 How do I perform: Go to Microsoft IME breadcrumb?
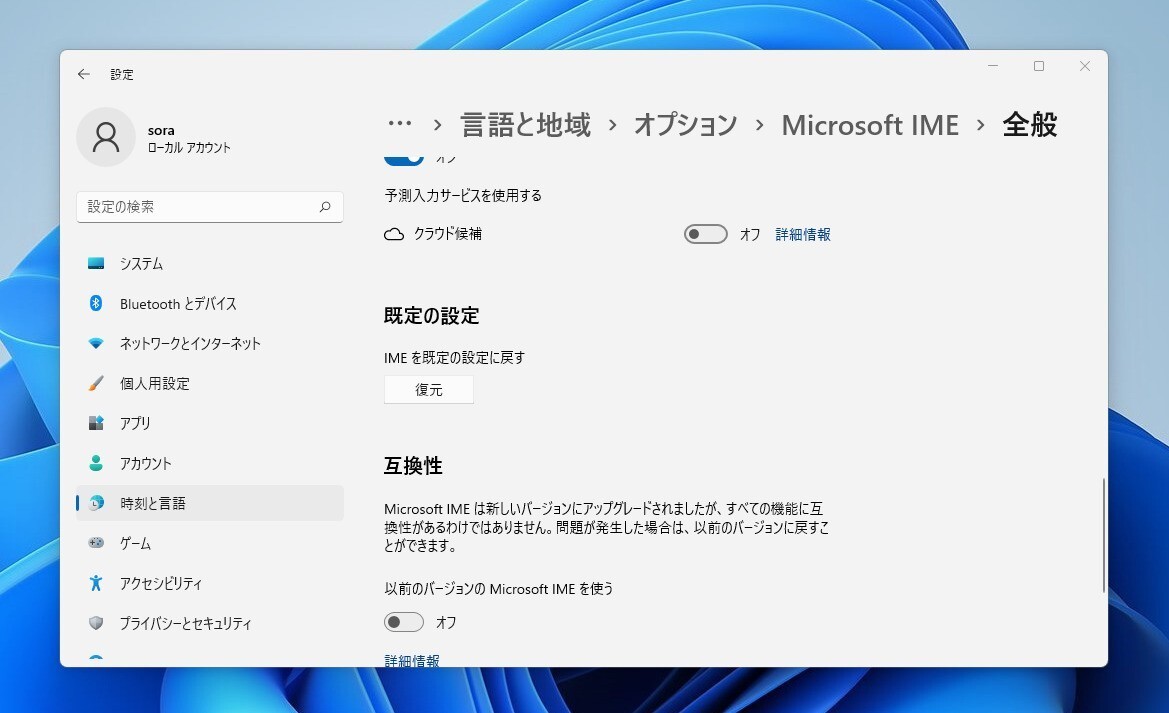pos(869,125)
